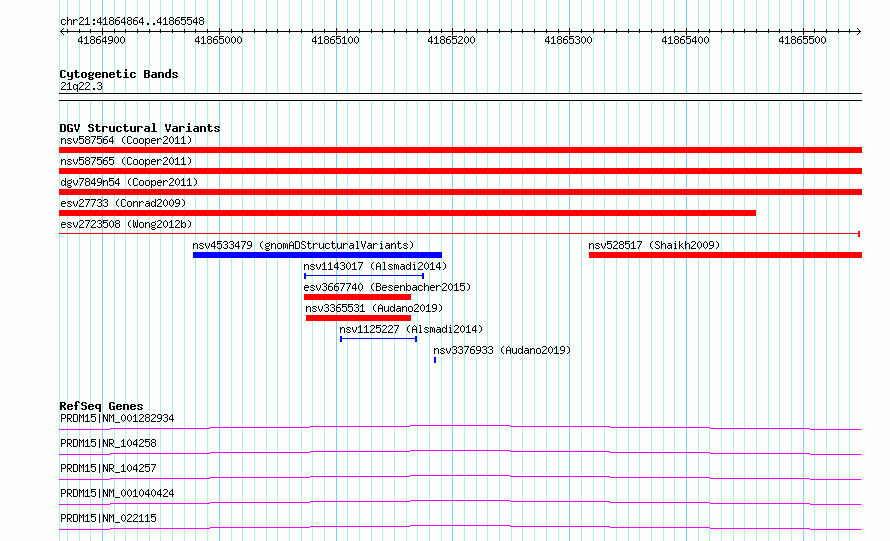This screenshot has width=890, height=541.
Task: Click nsv1143017 (Alsmadi2014) label
Action: point(375,266)
